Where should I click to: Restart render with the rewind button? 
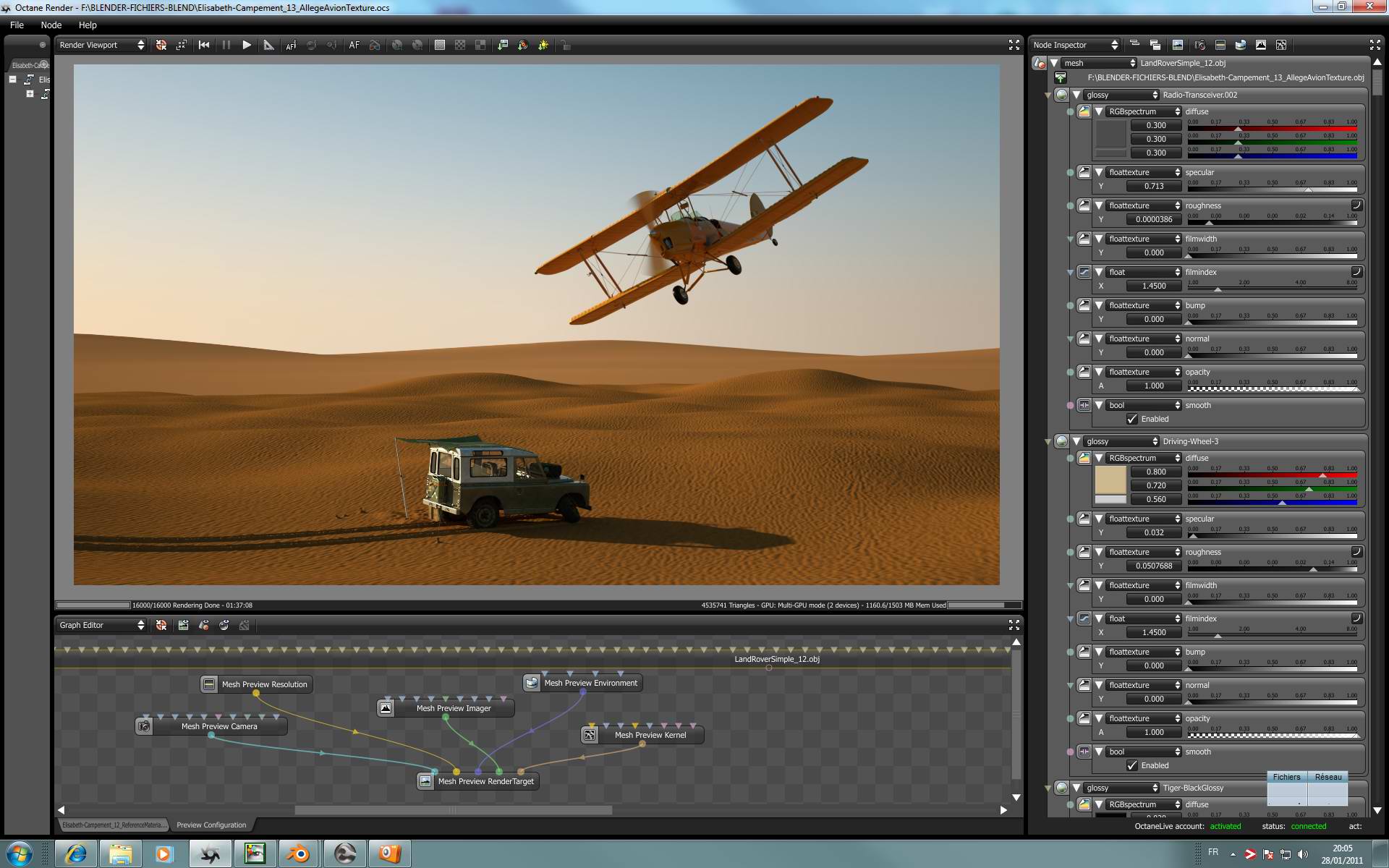click(204, 45)
